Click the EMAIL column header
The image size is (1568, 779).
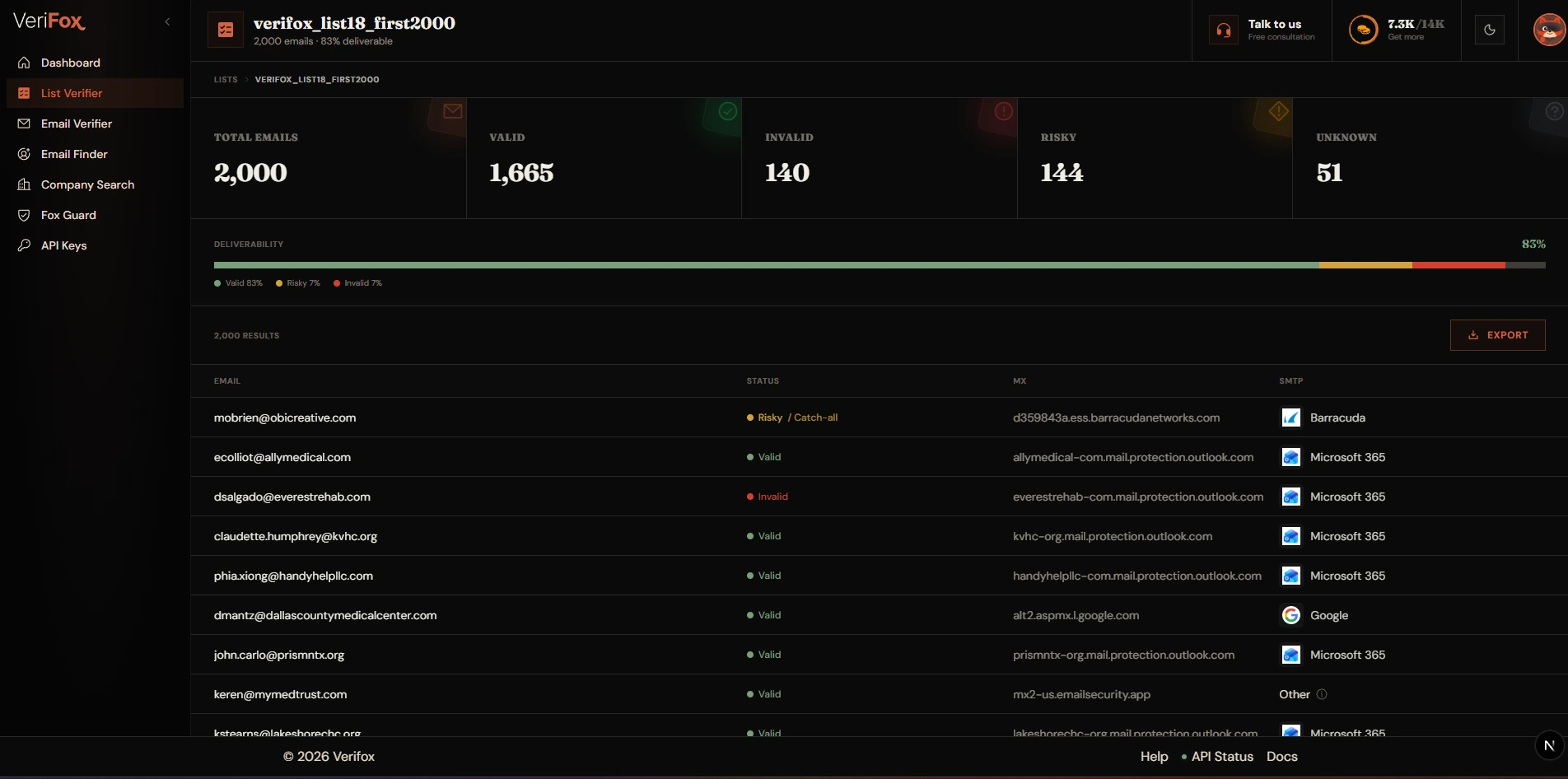(227, 381)
